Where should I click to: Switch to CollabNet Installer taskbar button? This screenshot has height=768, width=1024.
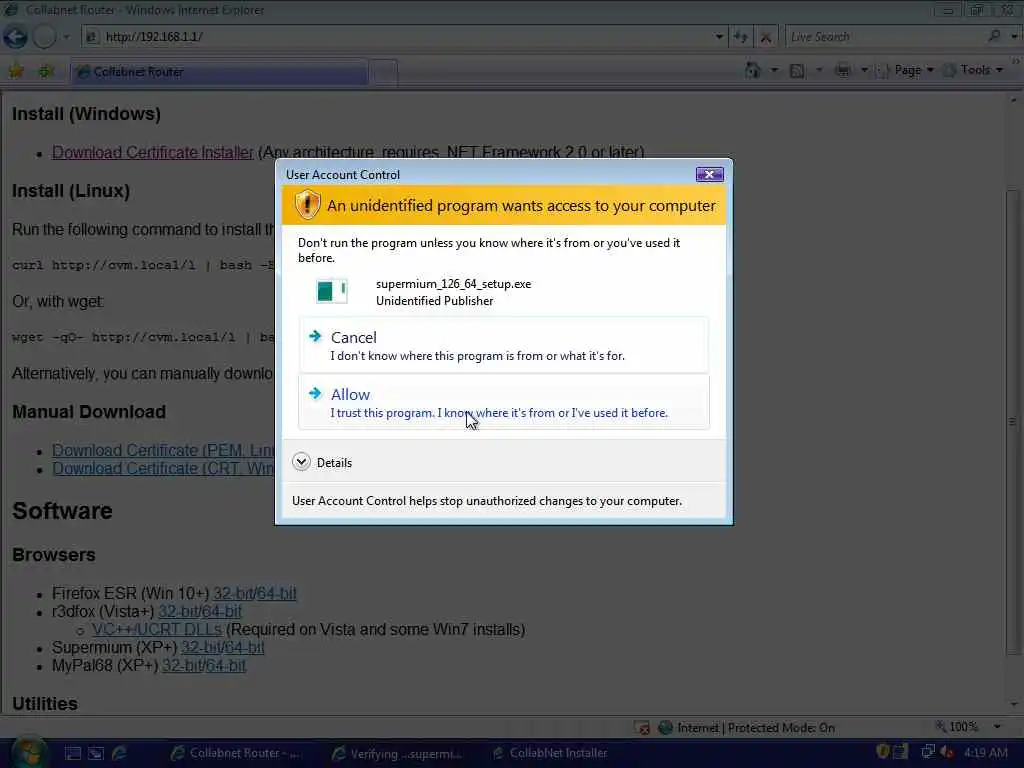[552, 753]
